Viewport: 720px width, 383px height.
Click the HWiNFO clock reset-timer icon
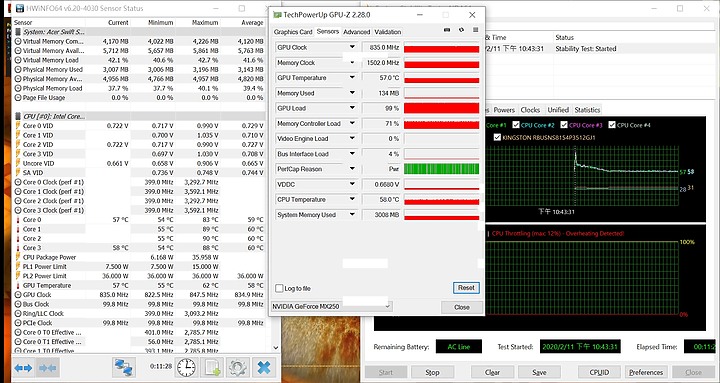coord(186,367)
